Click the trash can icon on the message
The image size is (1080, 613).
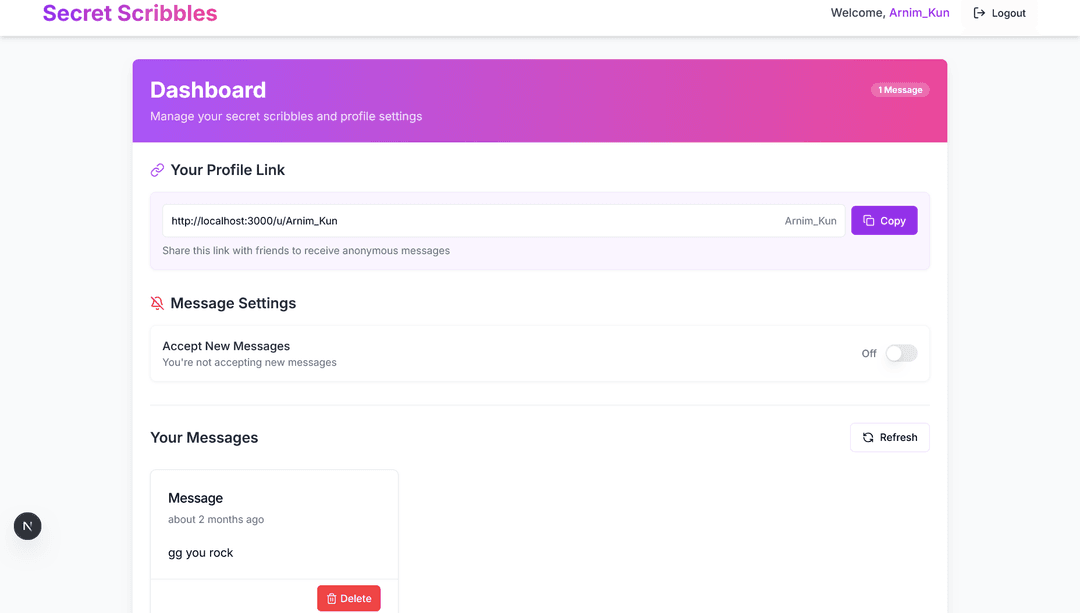coord(332,599)
